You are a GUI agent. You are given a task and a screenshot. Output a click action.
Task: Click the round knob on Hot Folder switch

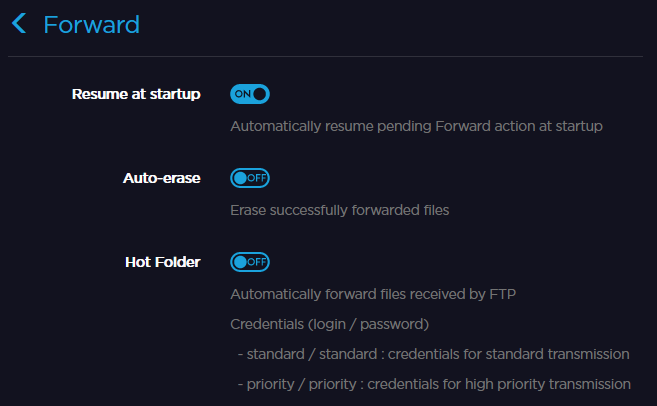(240, 262)
